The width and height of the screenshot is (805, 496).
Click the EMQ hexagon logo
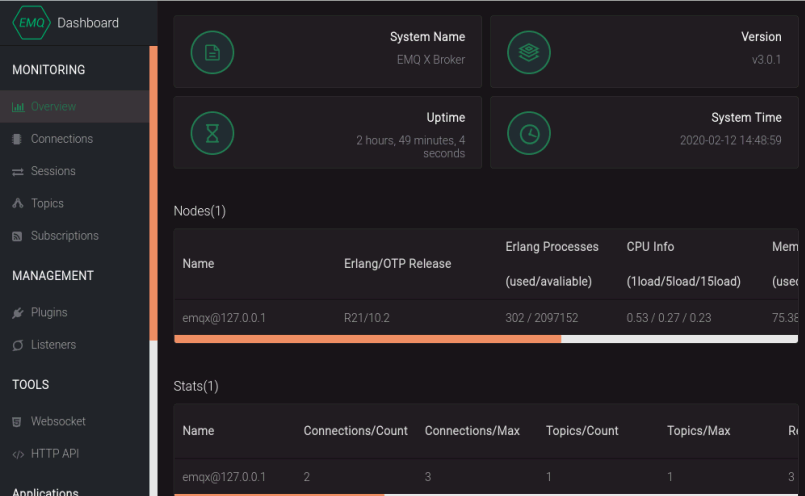(x=31, y=22)
